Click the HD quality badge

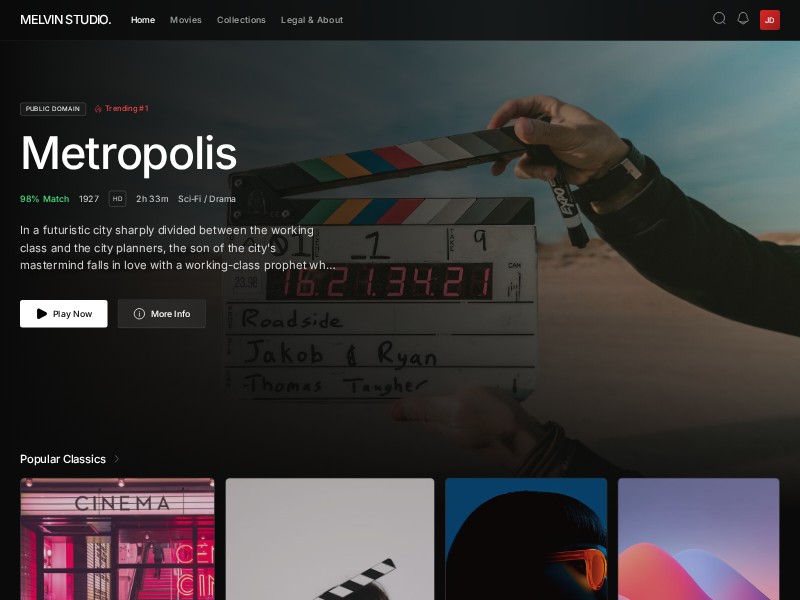coord(117,199)
